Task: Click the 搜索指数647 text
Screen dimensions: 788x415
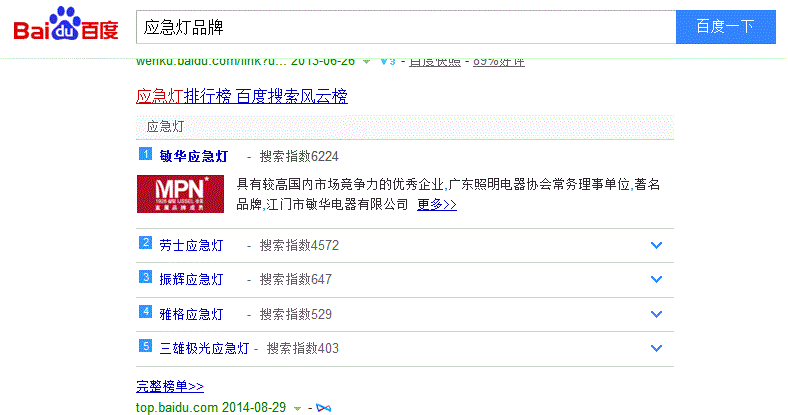Action: [x=296, y=280]
